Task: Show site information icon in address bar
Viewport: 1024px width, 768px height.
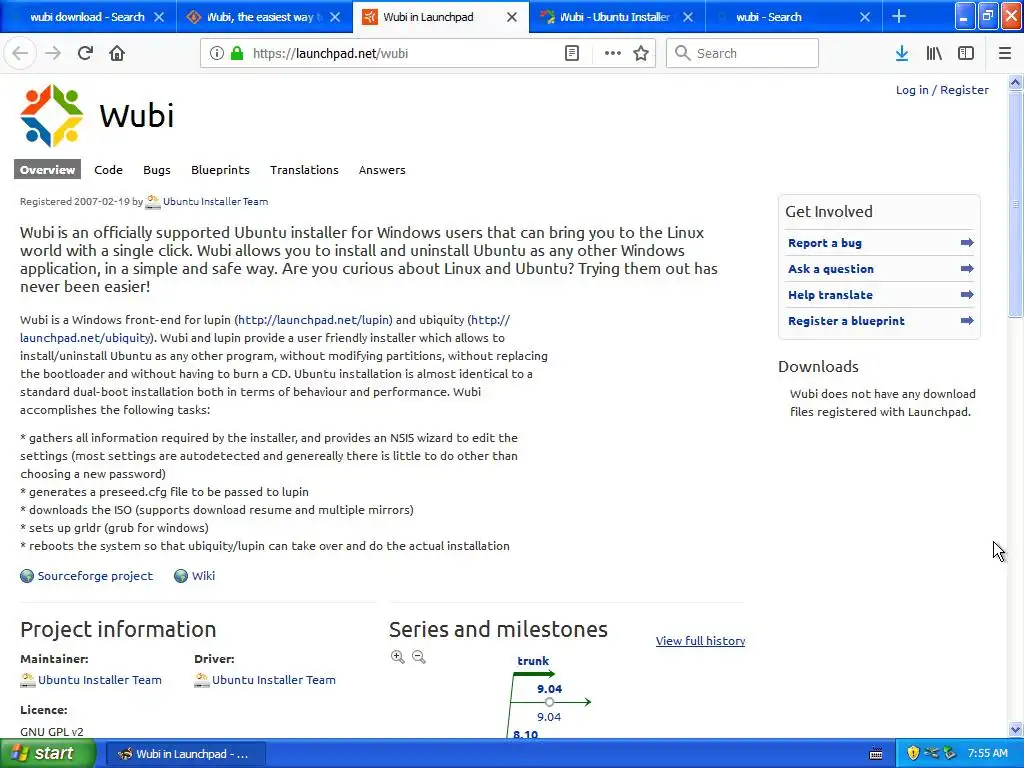Action: 217,54
